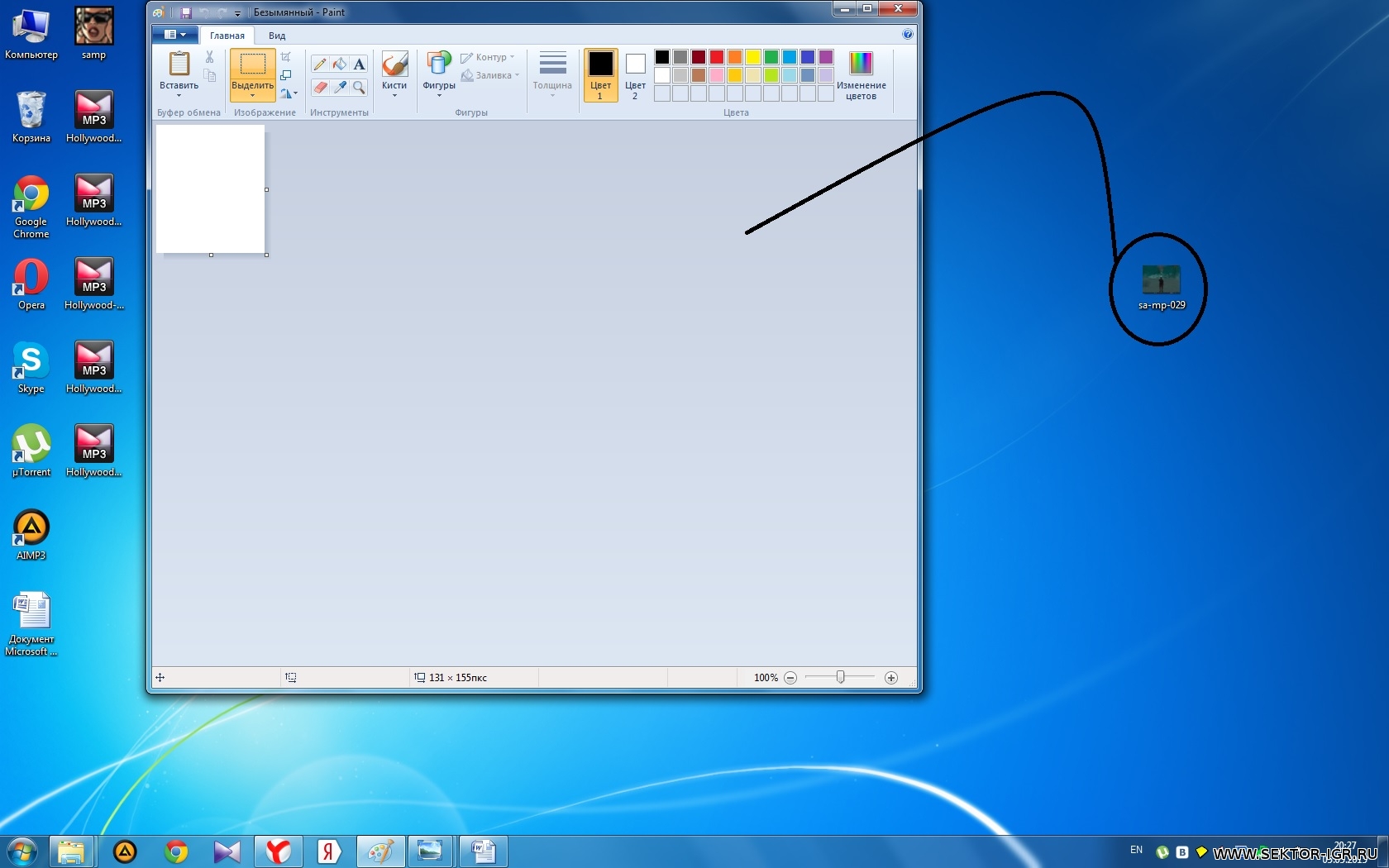Pick the red color swatch

(x=717, y=57)
